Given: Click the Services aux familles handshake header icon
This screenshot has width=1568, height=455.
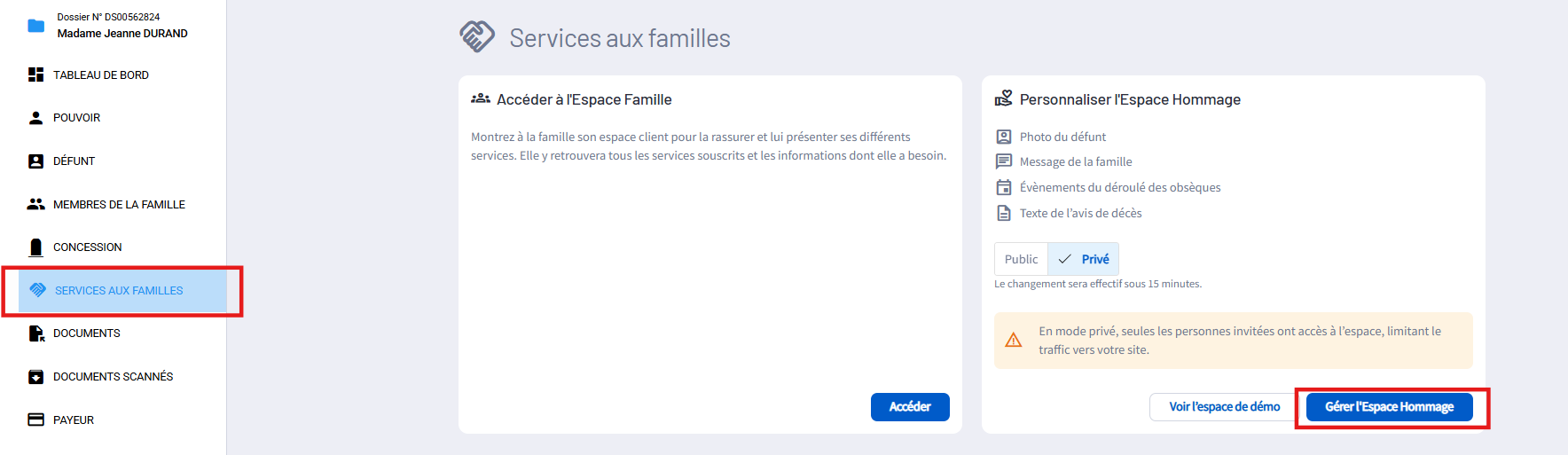Looking at the screenshot, I should (x=477, y=37).
